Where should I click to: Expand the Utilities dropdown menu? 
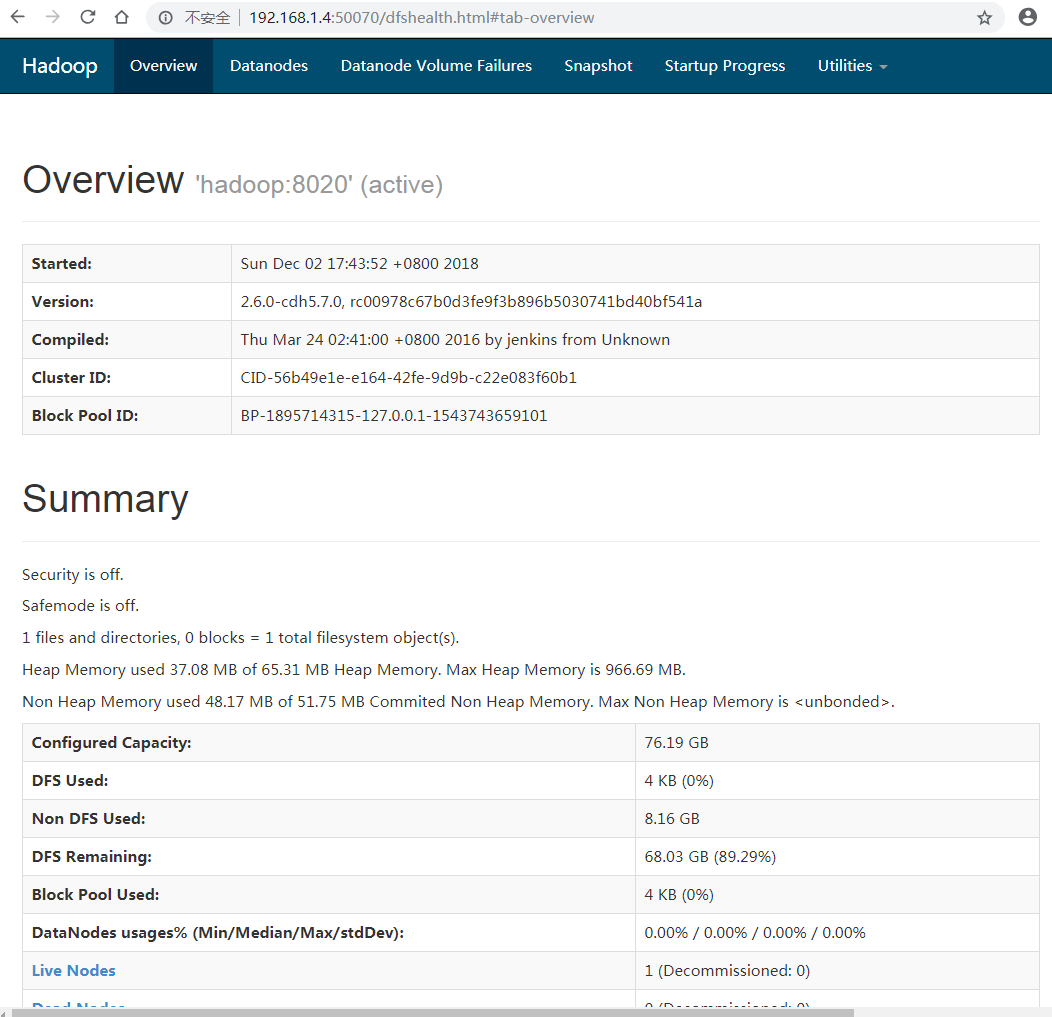coord(852,66)
